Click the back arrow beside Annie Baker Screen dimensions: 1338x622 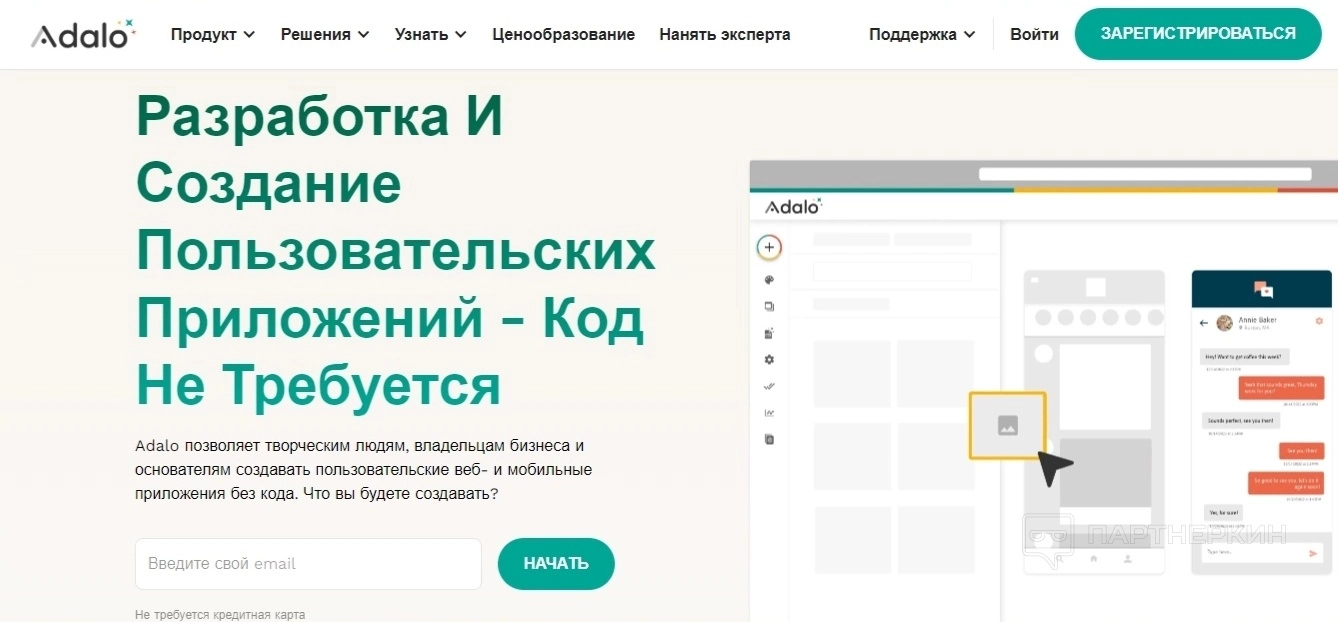pos(1204,323)
